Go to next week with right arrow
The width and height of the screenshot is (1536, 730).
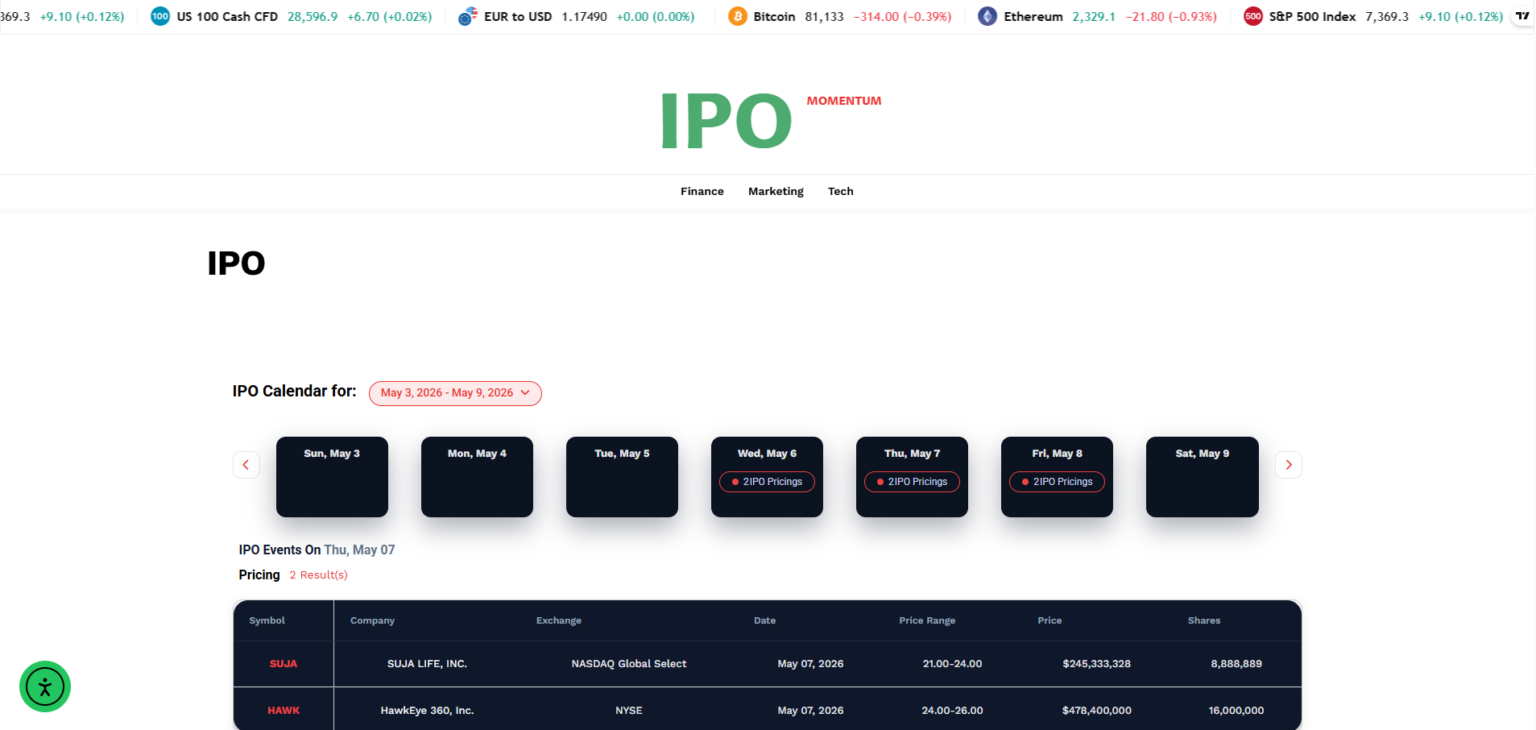[1288, 465]
